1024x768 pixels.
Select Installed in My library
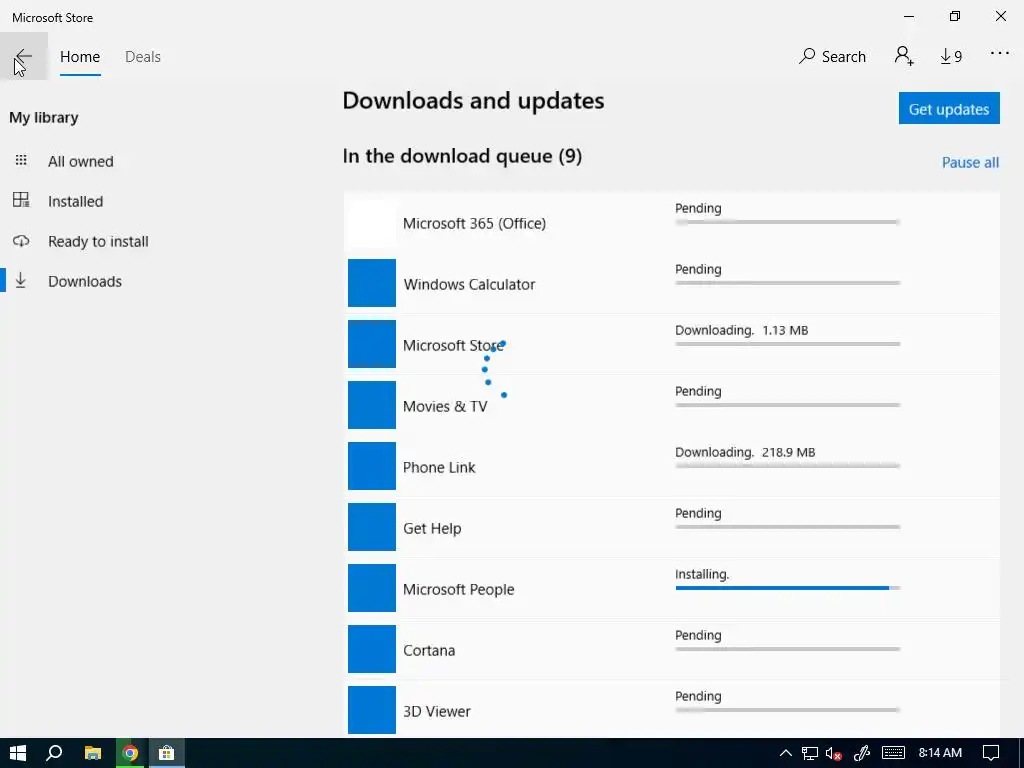pos(75,201)
